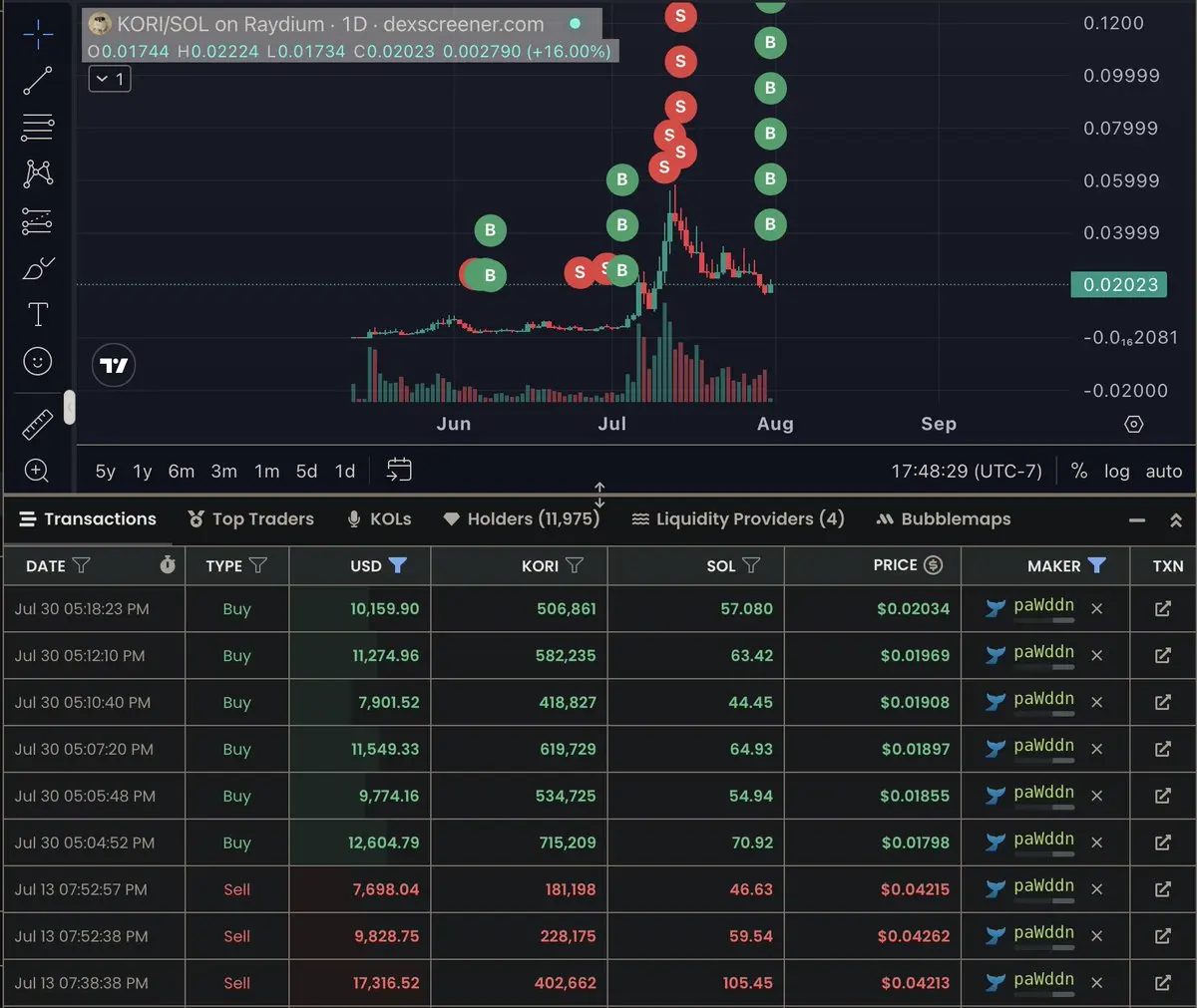Viewport: 1197px width, 1008px height.
Task: Remove paWddn filter on 05:04:52 PM row
Action: [x=1097, y=842]
